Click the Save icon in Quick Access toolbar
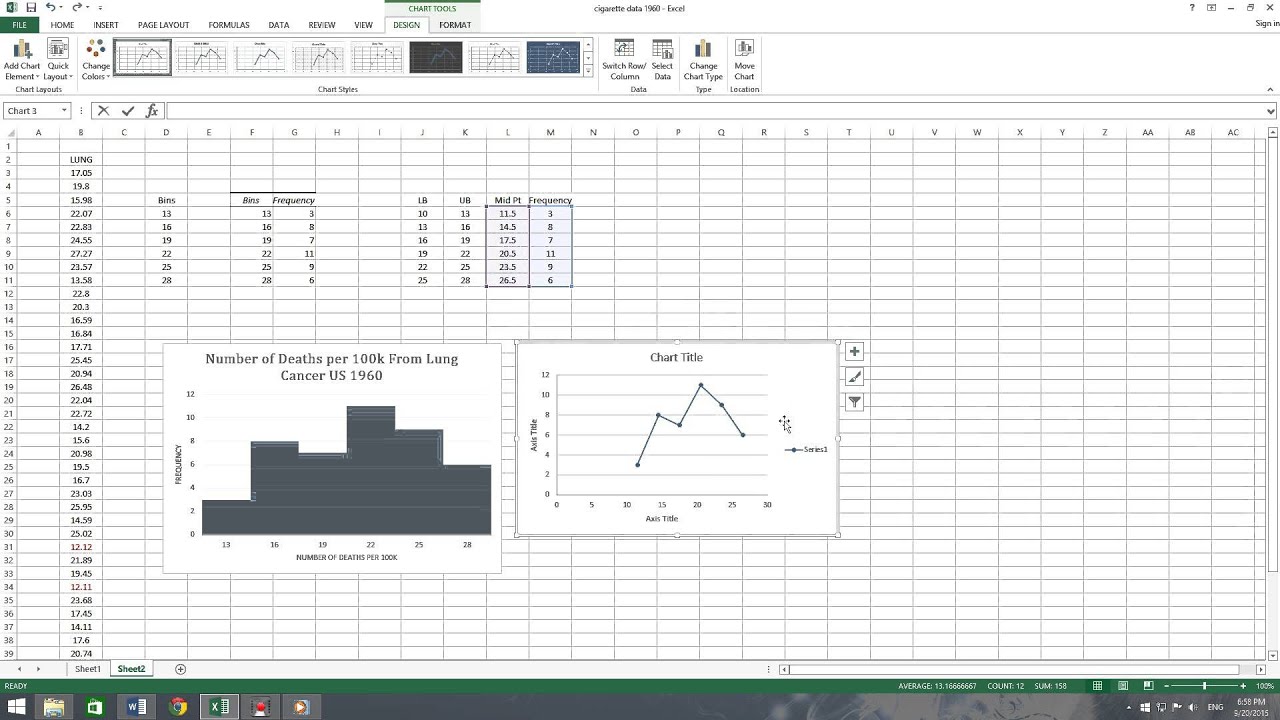Screen dimensions: 1280x720 [x=31, y=8]
